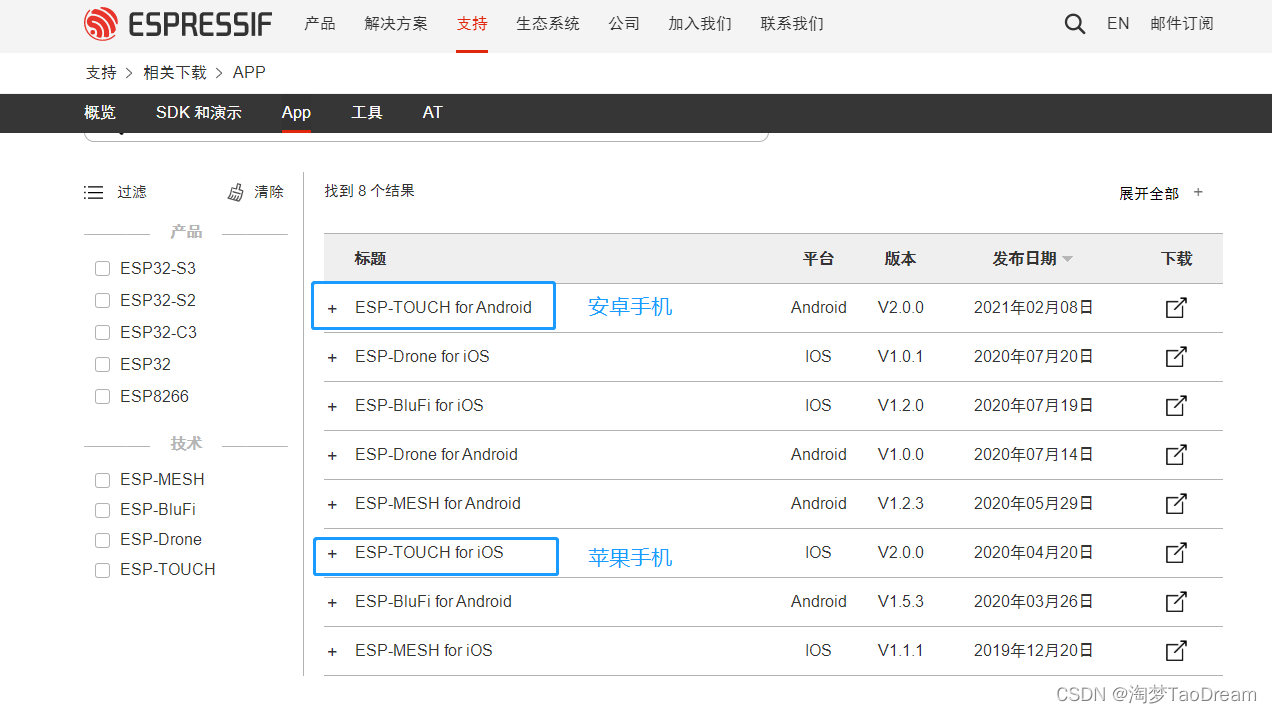Expand the ESP-Drone for Android row
The height and width of the screenshot is (713, 1272).
333,456
